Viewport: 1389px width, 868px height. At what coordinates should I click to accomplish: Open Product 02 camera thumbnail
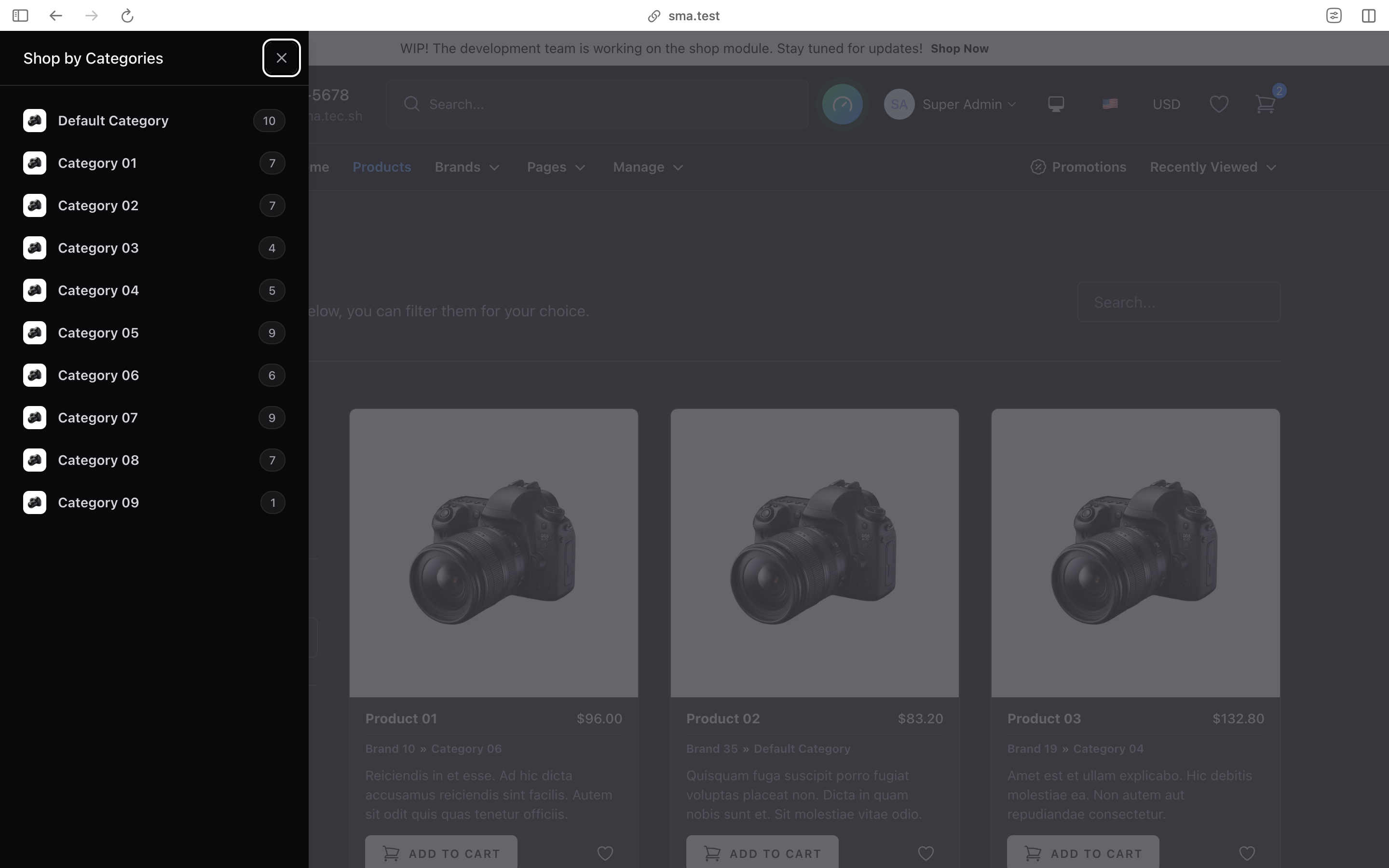pos(815,553)
